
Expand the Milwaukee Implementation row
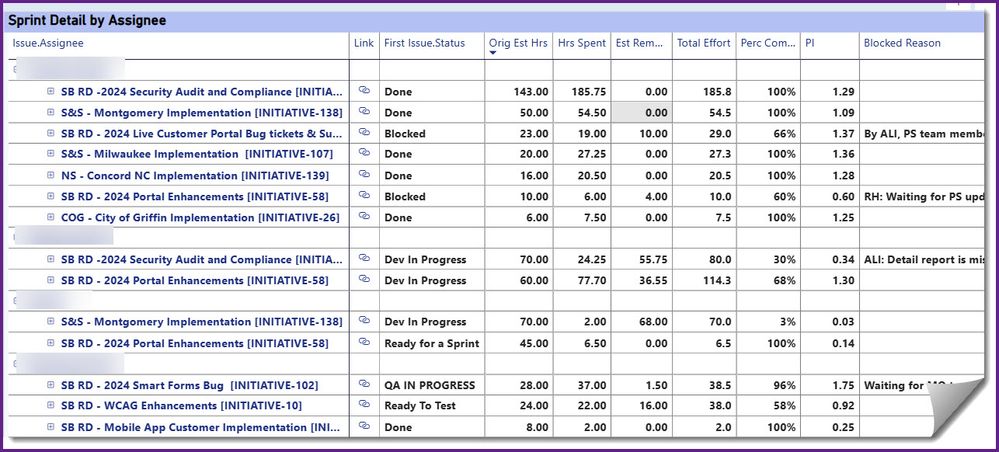pyautogui.click(x=51, y=154)
